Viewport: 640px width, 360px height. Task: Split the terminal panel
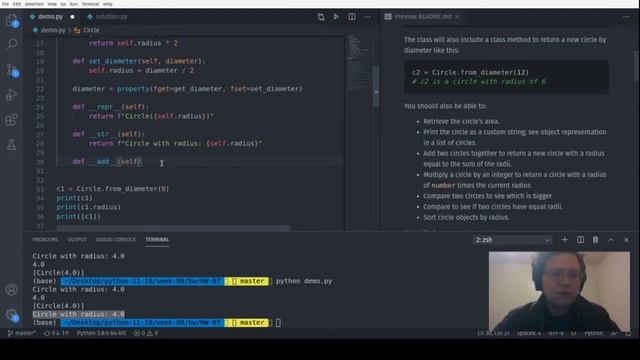tap(580, 240)
